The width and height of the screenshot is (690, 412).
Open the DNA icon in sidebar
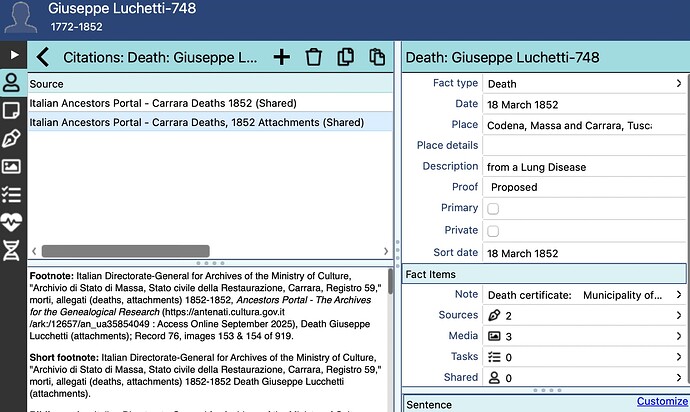[x=11, y=250]
